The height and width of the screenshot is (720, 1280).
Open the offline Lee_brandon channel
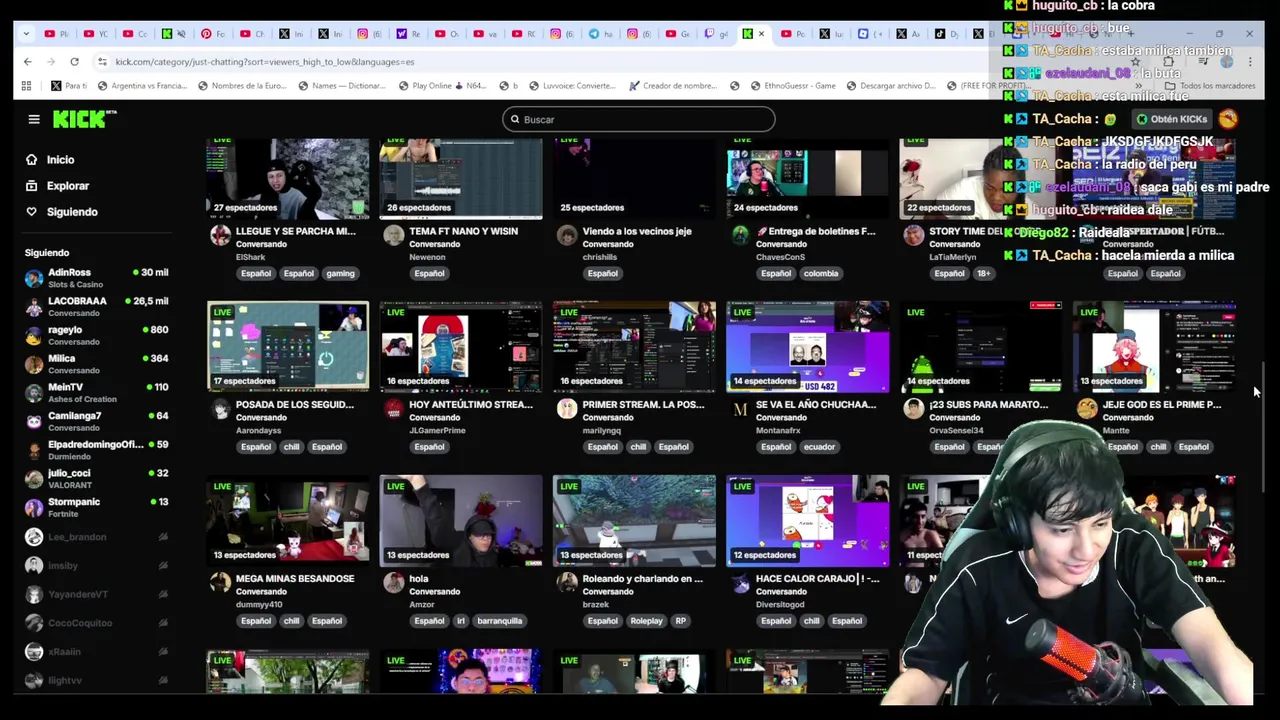(x=96, y=537)
